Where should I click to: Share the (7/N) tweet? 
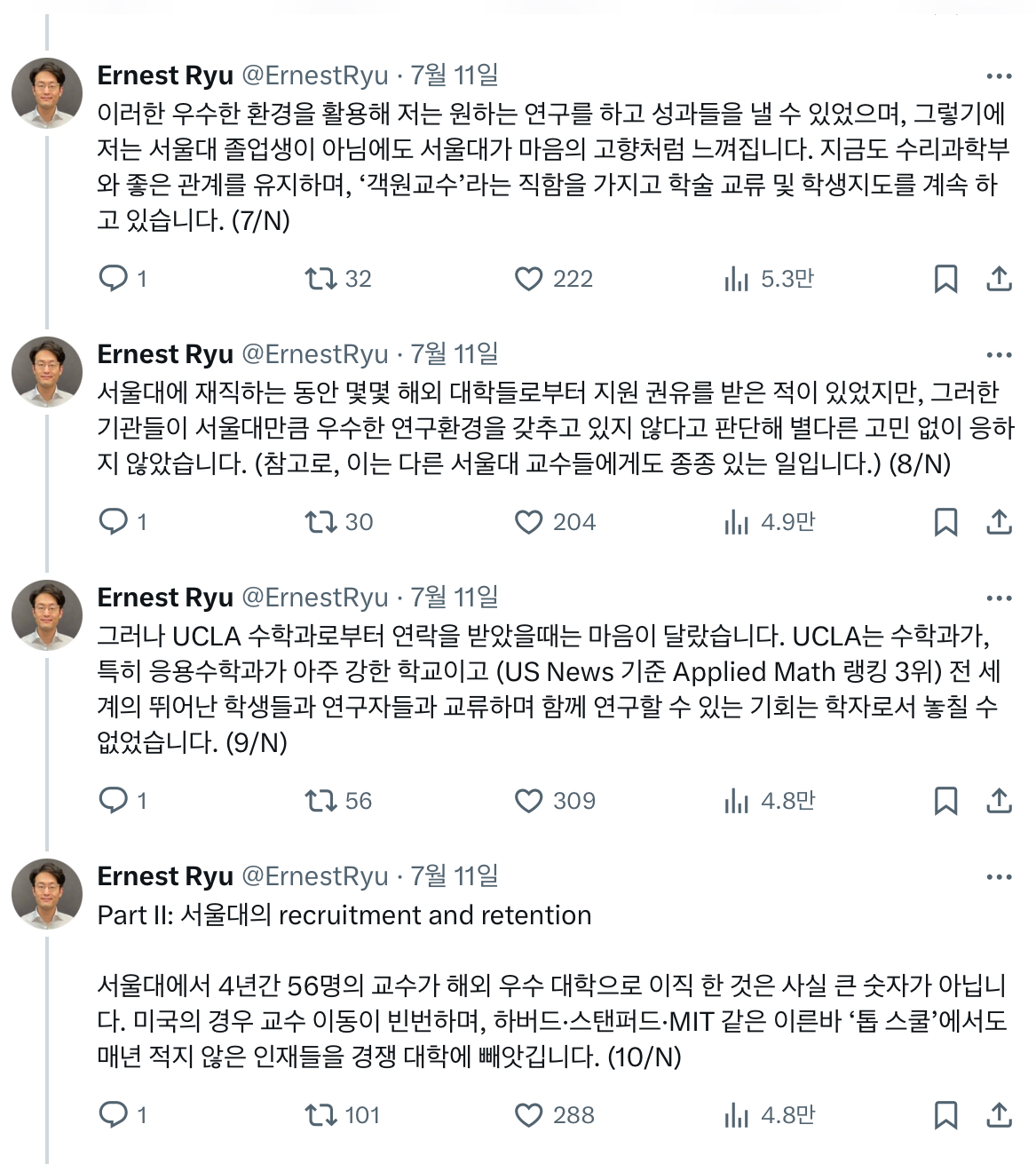999,279
